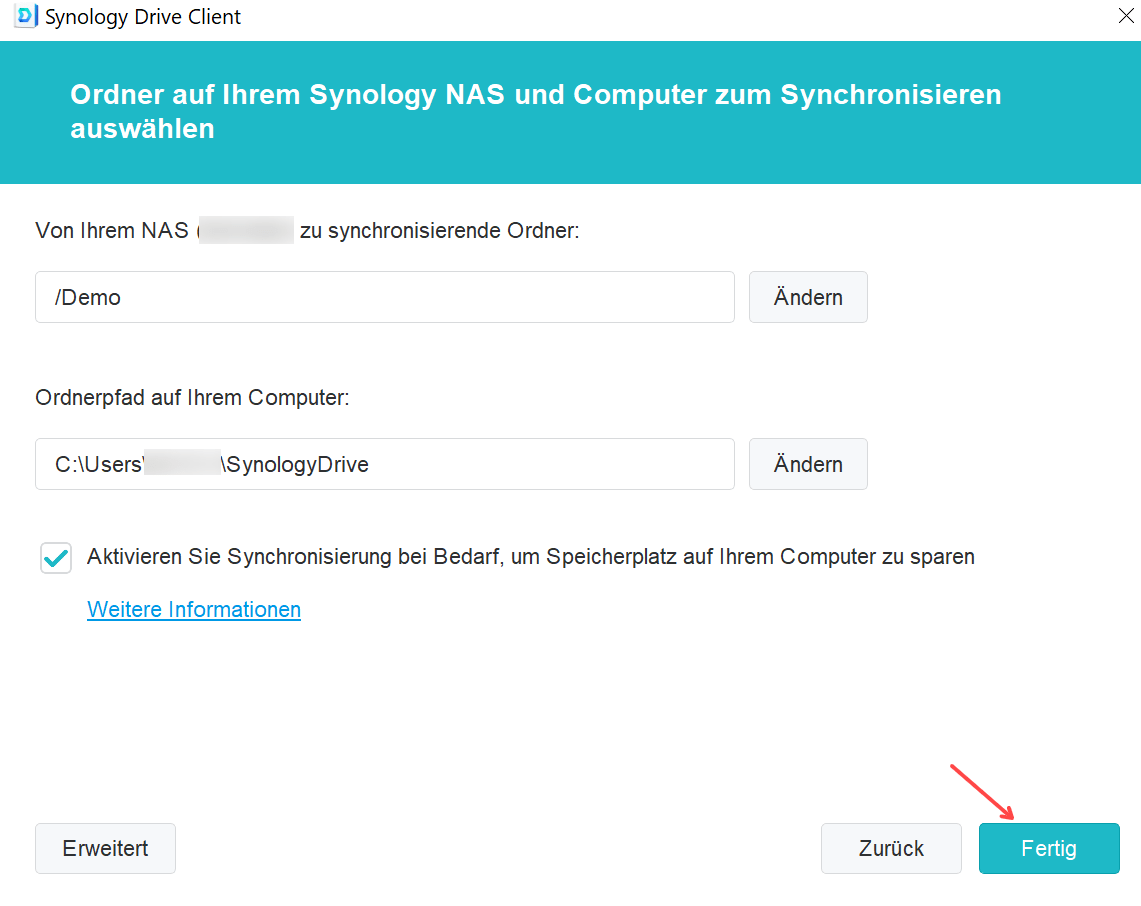Click the 'Ordnerpfad auf Ihrem Computer:' label
1141x906 pixels.
[x=192, y=397]
